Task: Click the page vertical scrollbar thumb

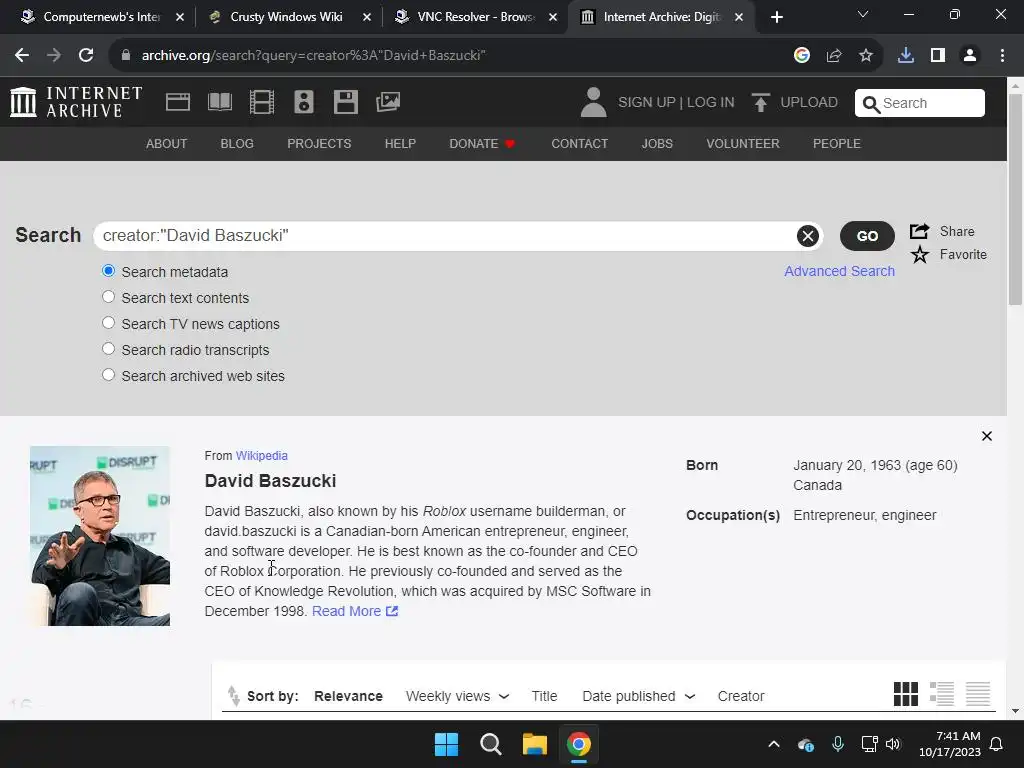Action: 1016,199
